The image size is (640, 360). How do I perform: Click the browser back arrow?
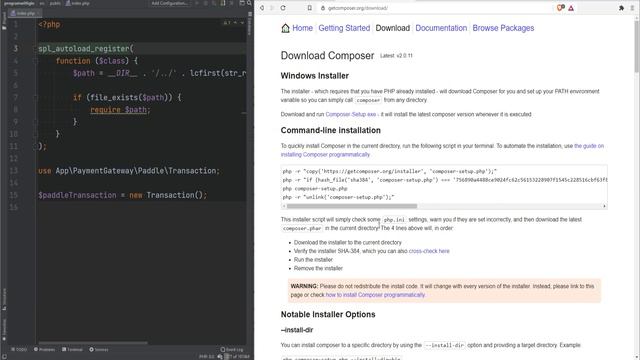point(262,8)
